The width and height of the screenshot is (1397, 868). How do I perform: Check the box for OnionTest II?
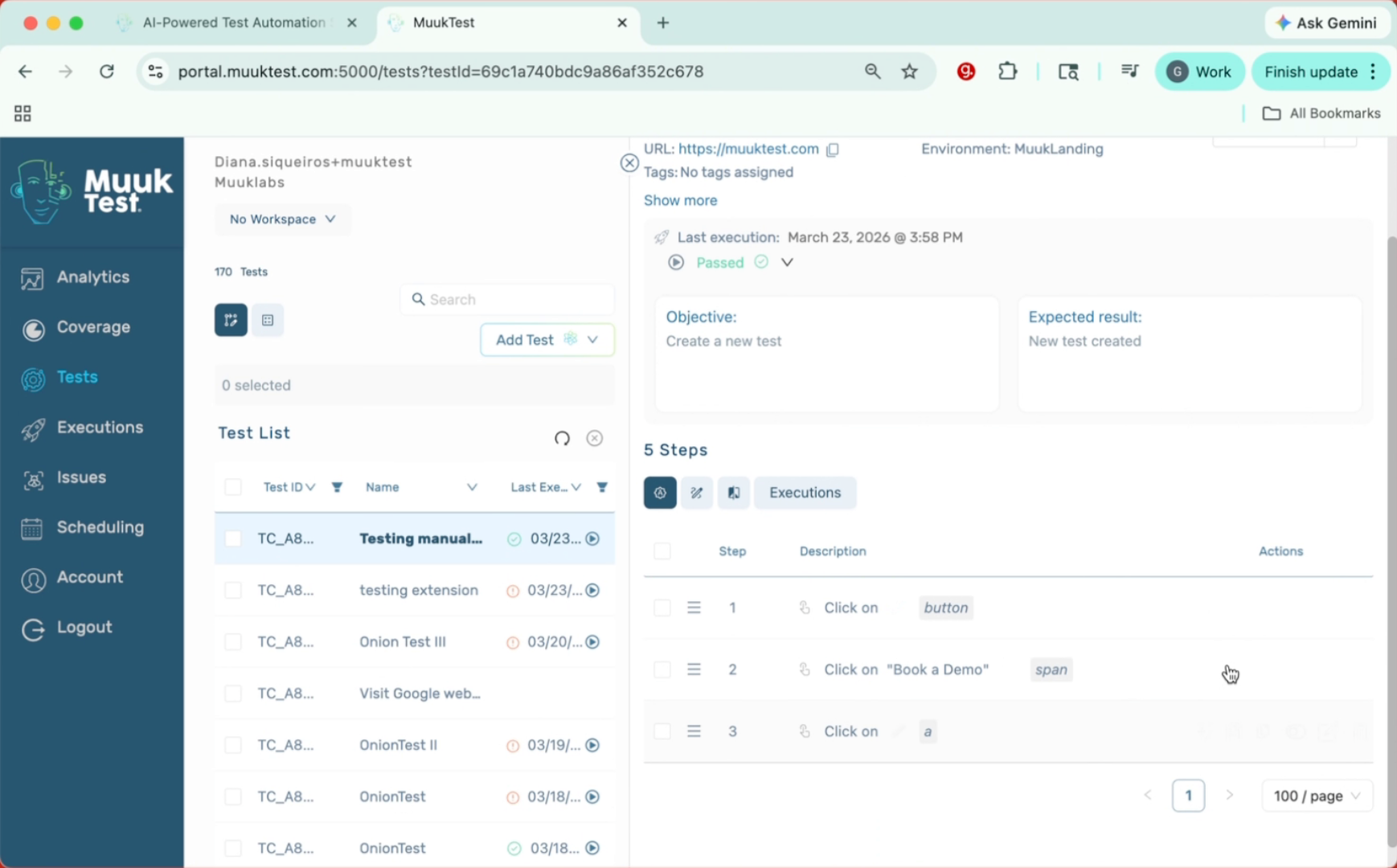coord(233,745)
